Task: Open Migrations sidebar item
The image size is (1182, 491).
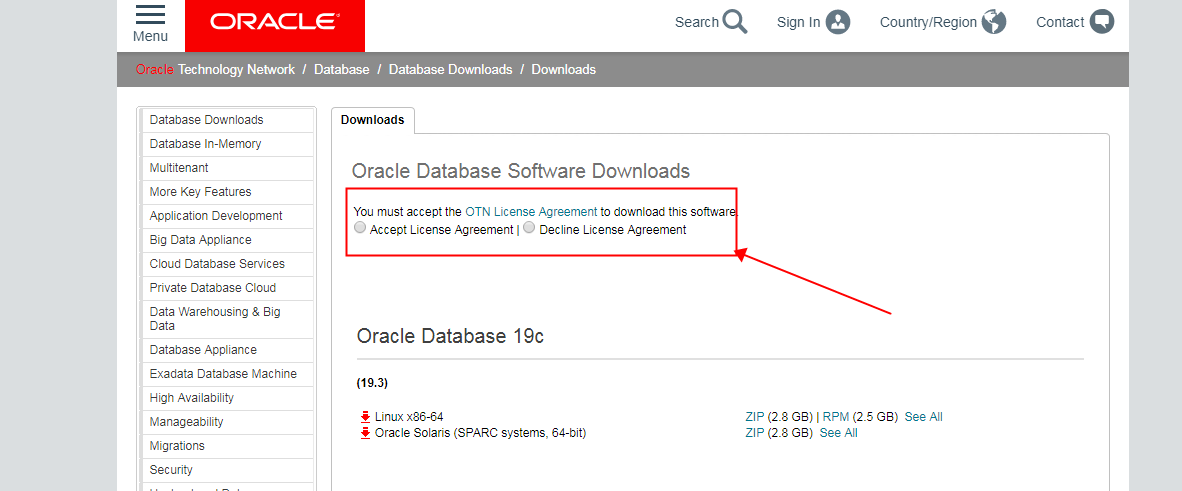Action: (228, 446)
